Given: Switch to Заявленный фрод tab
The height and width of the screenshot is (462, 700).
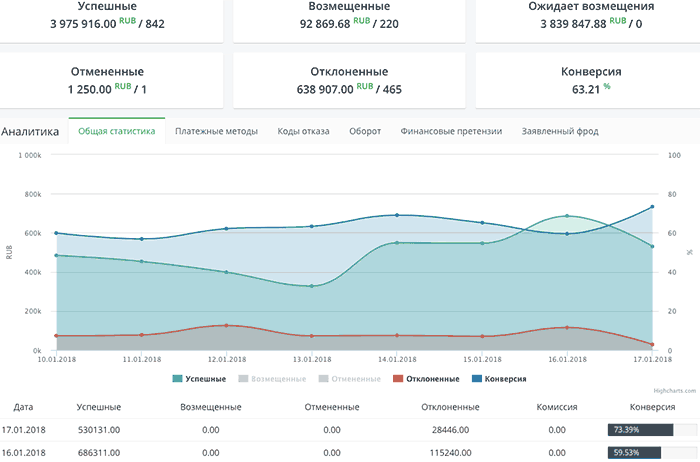Looking at the screenshot, I should click(x=560, y=131).
